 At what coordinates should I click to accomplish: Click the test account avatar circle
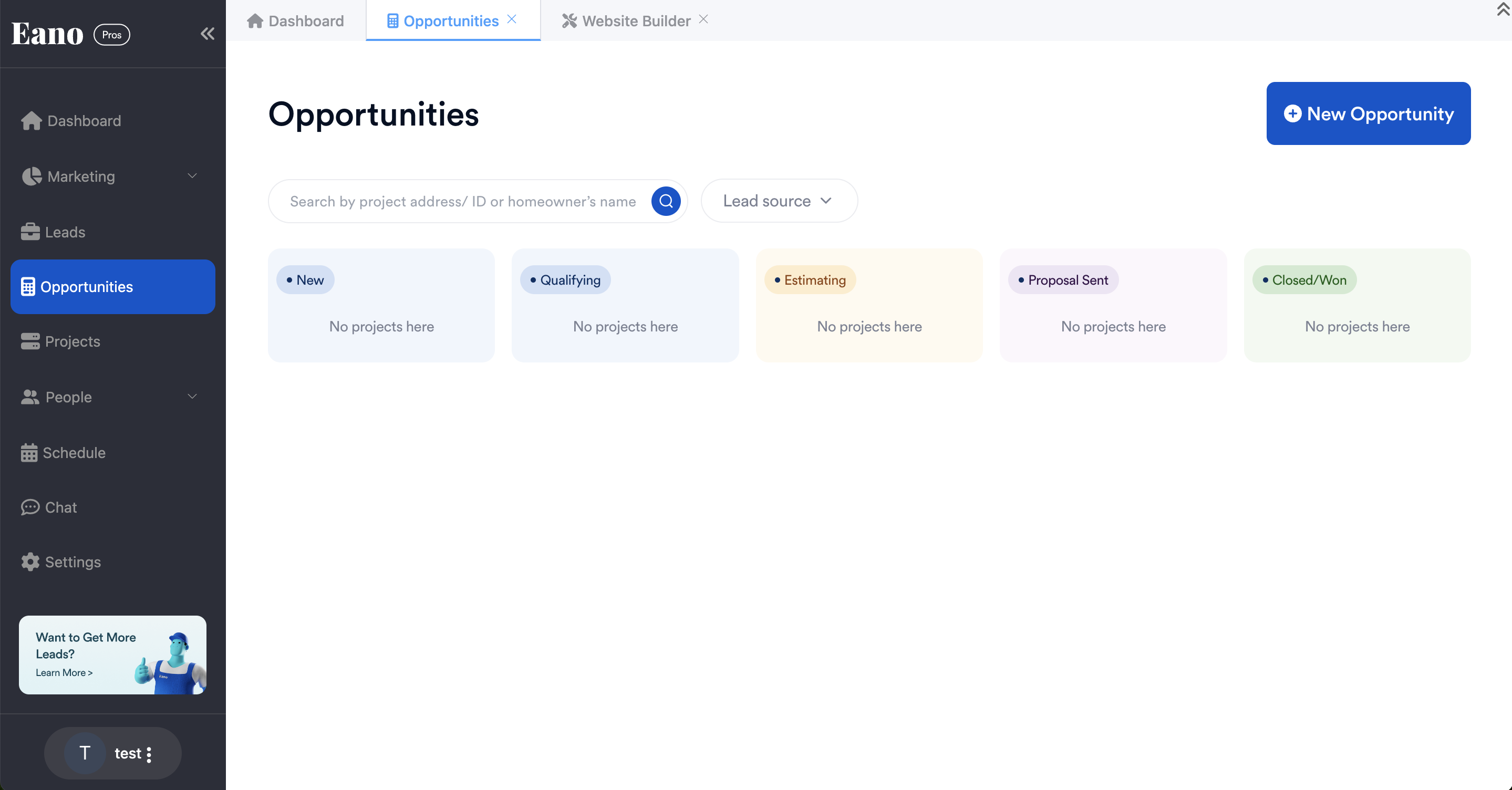(x=85, y=753)
